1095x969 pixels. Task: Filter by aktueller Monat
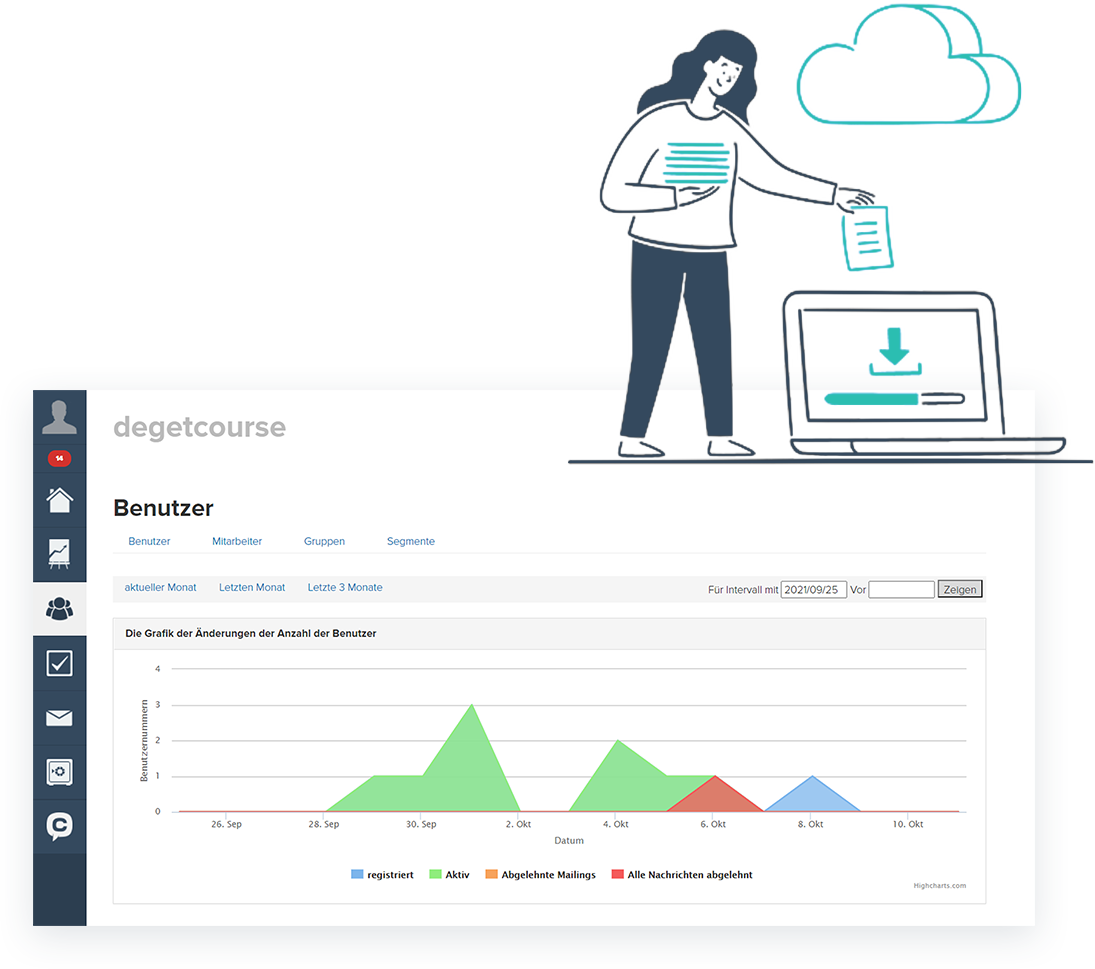click(160, 587)
